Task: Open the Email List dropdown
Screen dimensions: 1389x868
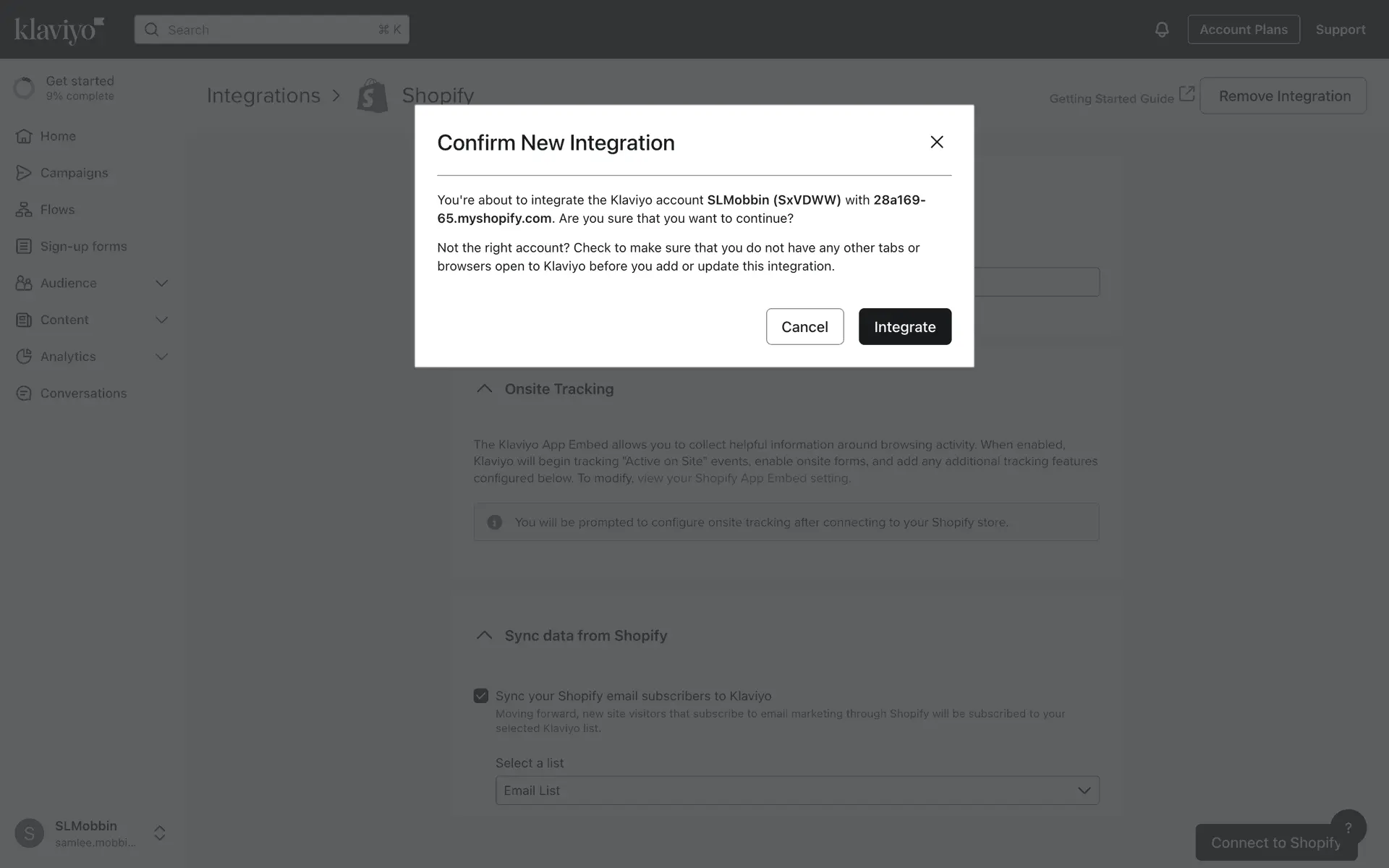Action: 797,791
